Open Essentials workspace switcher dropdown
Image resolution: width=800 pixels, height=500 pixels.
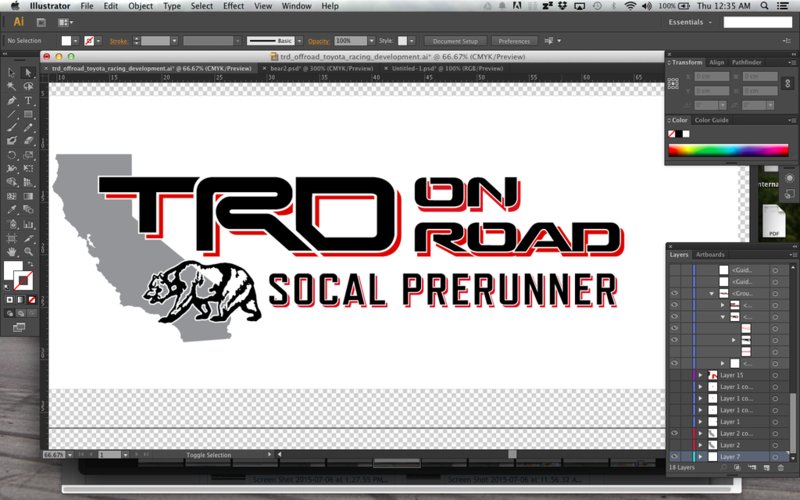click(x=690, y=22)
